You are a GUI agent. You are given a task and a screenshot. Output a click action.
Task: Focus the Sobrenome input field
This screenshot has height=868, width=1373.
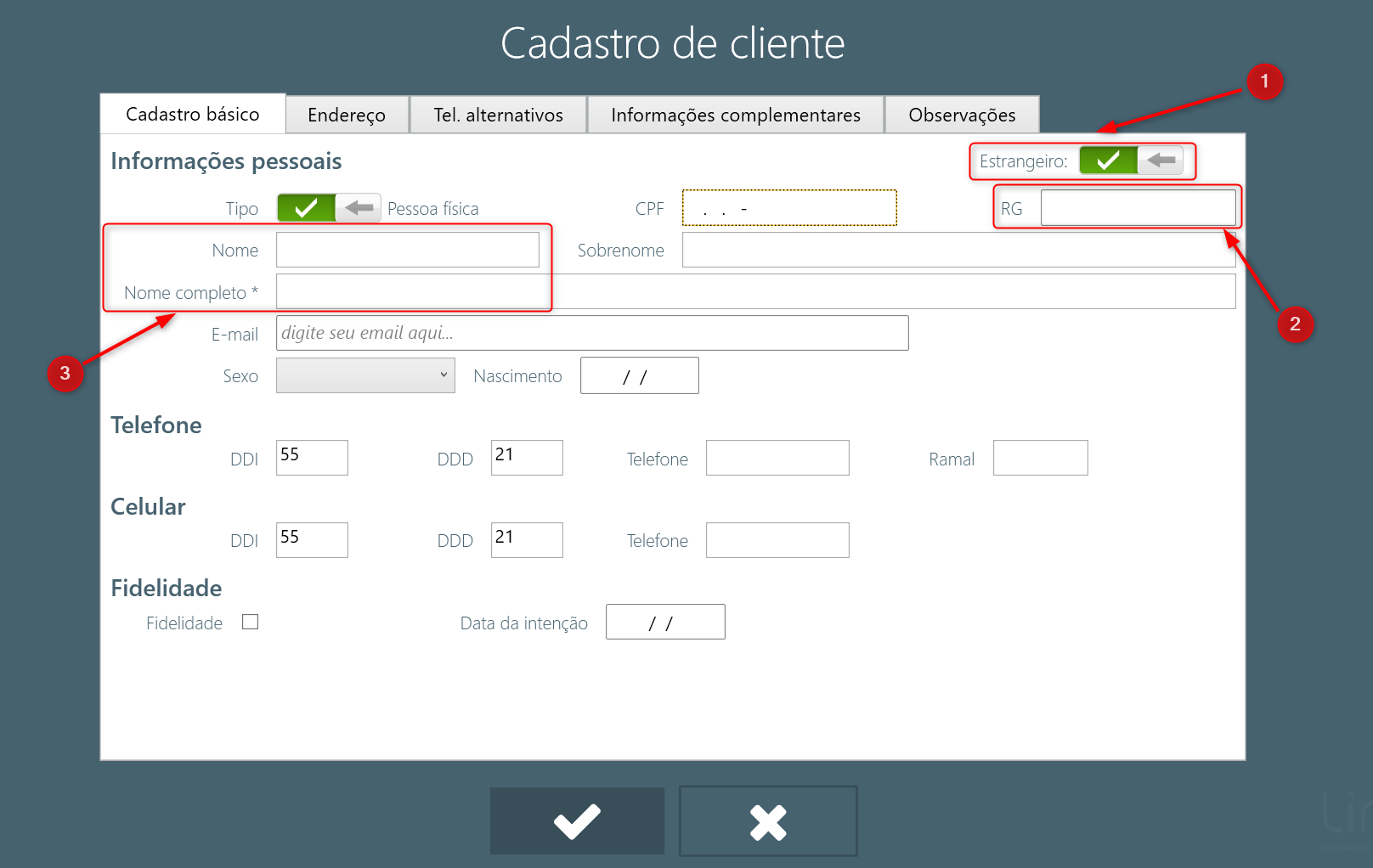tap(958, 250)
